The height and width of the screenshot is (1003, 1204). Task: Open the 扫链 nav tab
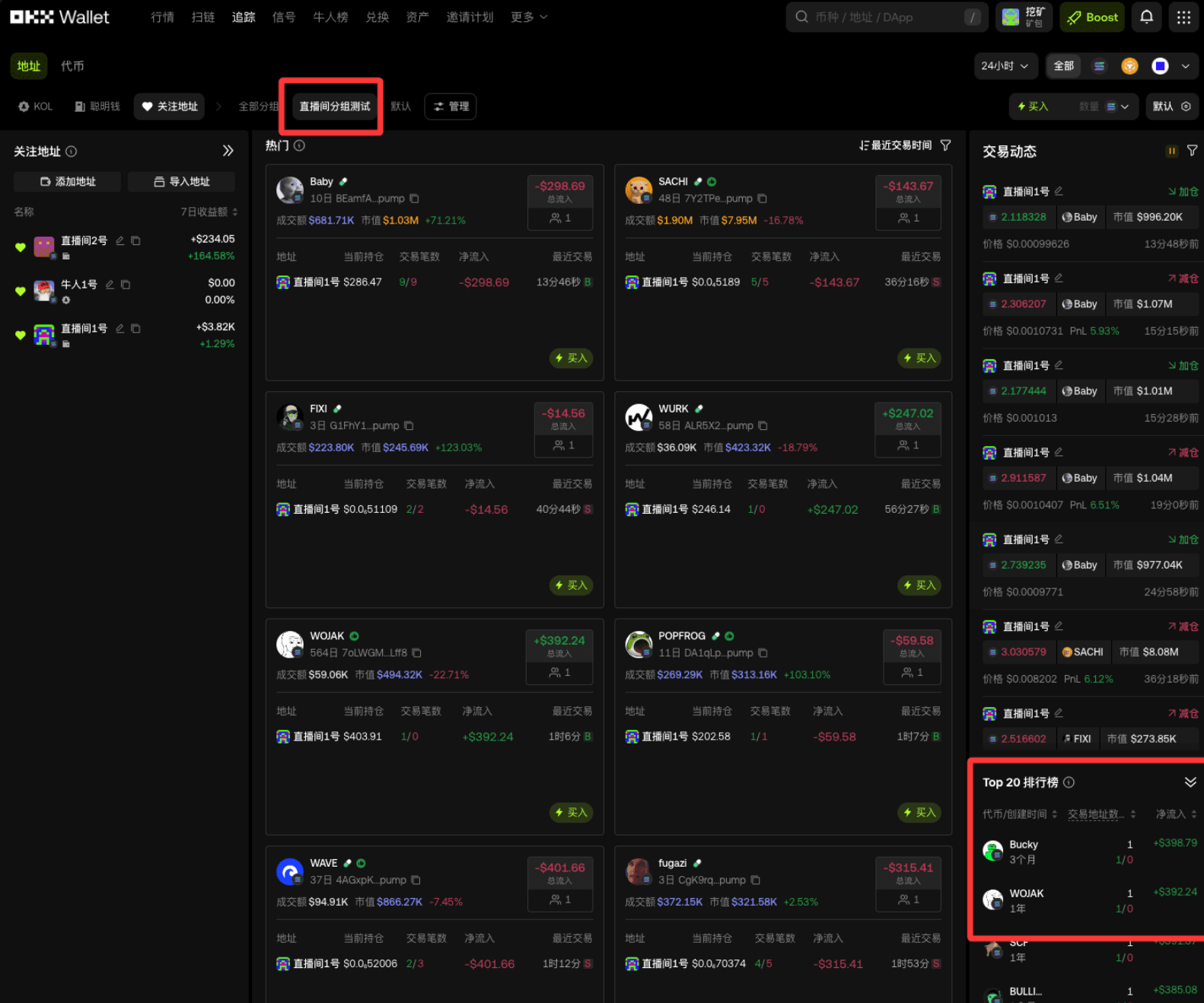click(x=203, y=17)
